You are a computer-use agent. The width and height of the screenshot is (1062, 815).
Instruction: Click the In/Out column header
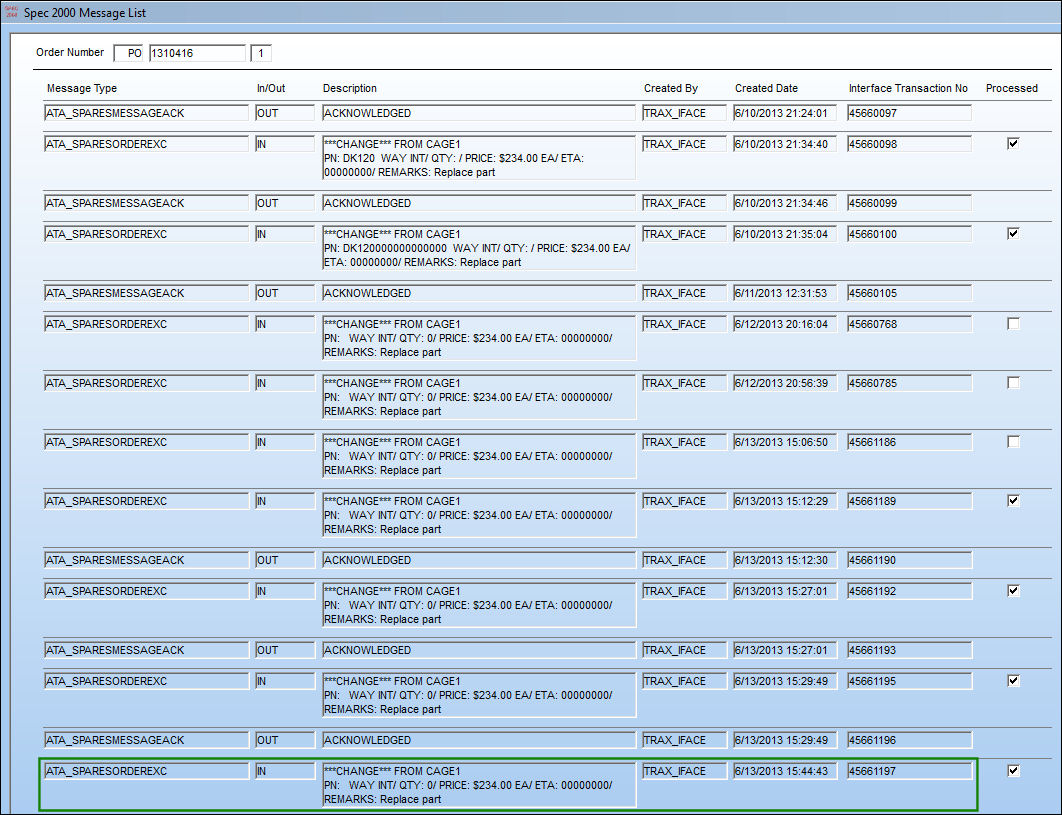coord(271,88)
